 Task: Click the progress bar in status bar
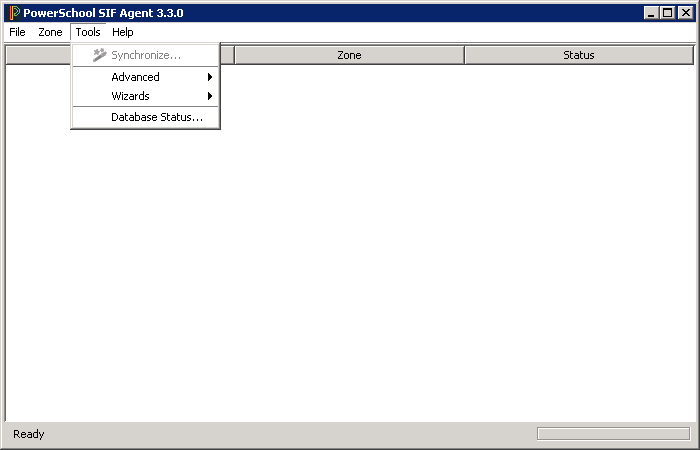(x=613, y=433)
